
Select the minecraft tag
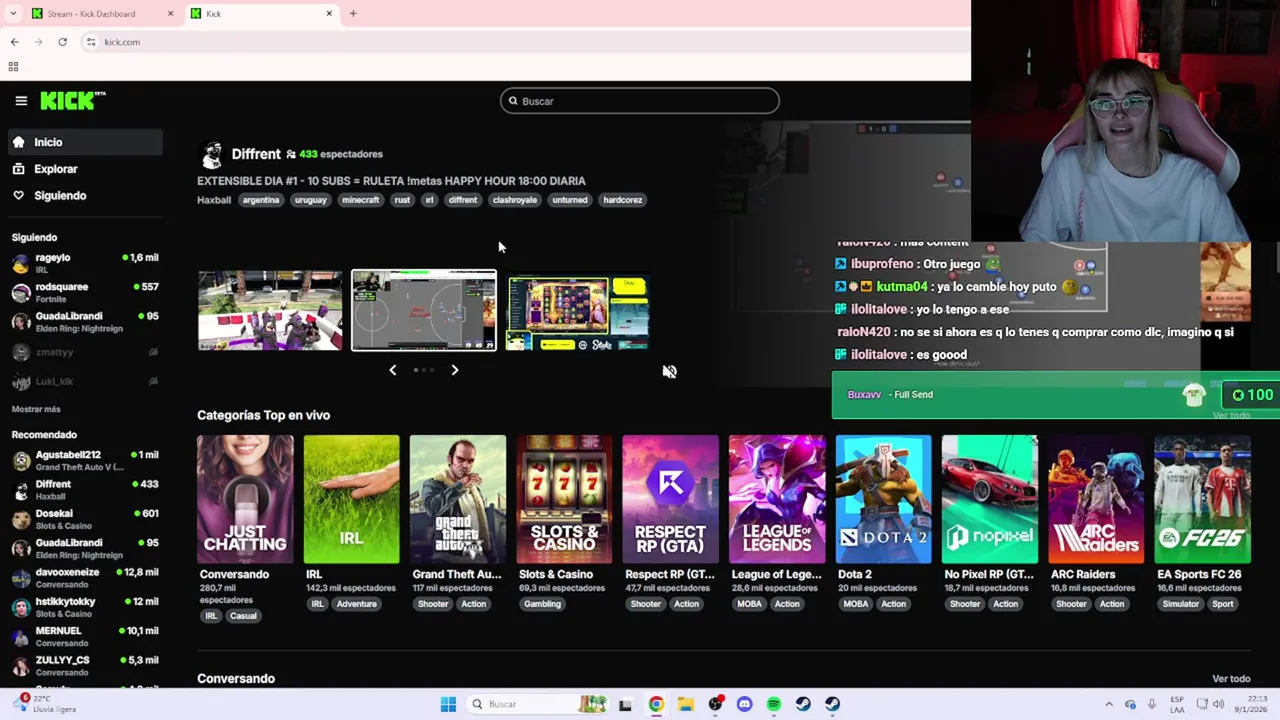pyautogui.click(x=361, y=200)
